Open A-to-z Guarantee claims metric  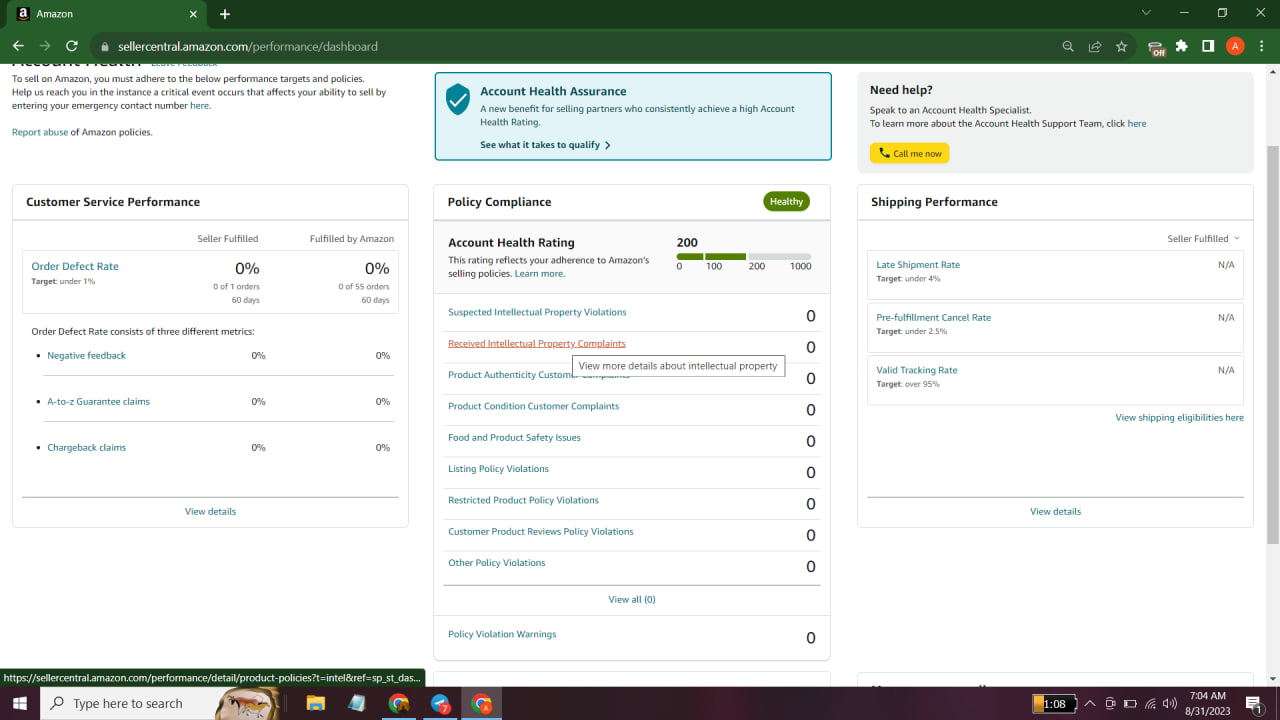(x=98, y=402)
